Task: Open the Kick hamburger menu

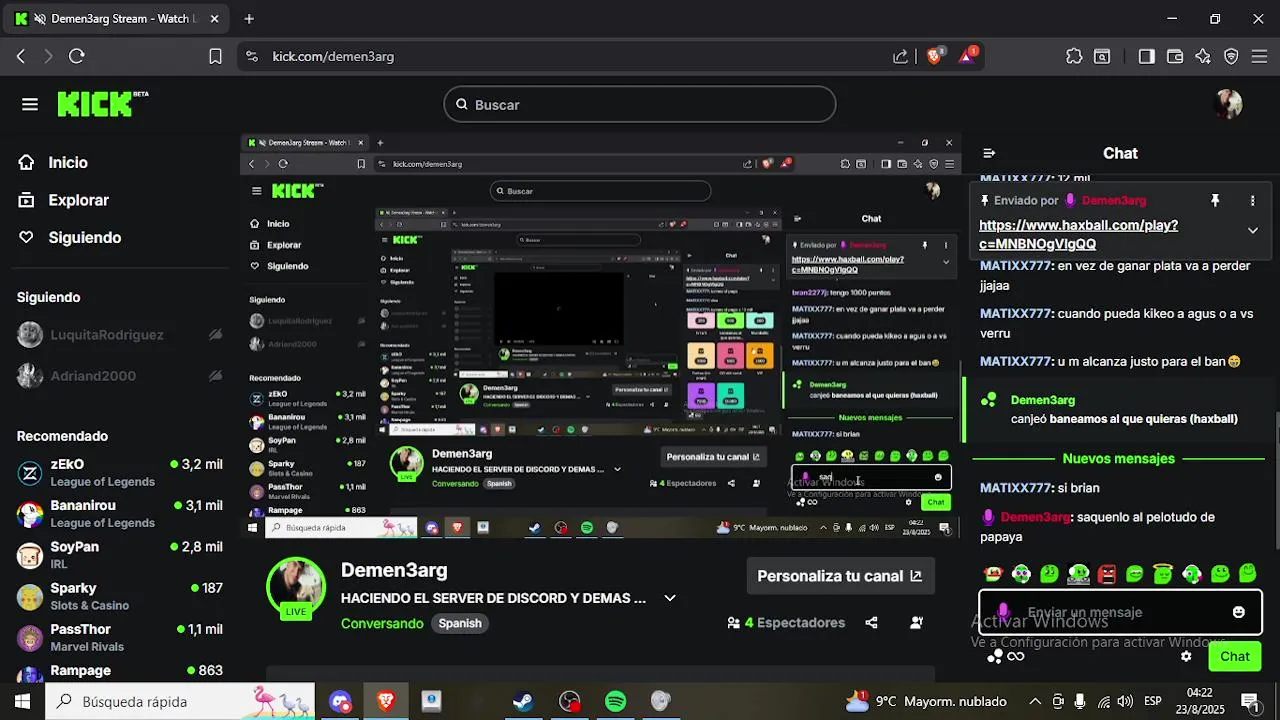Action: coord(30,104)
